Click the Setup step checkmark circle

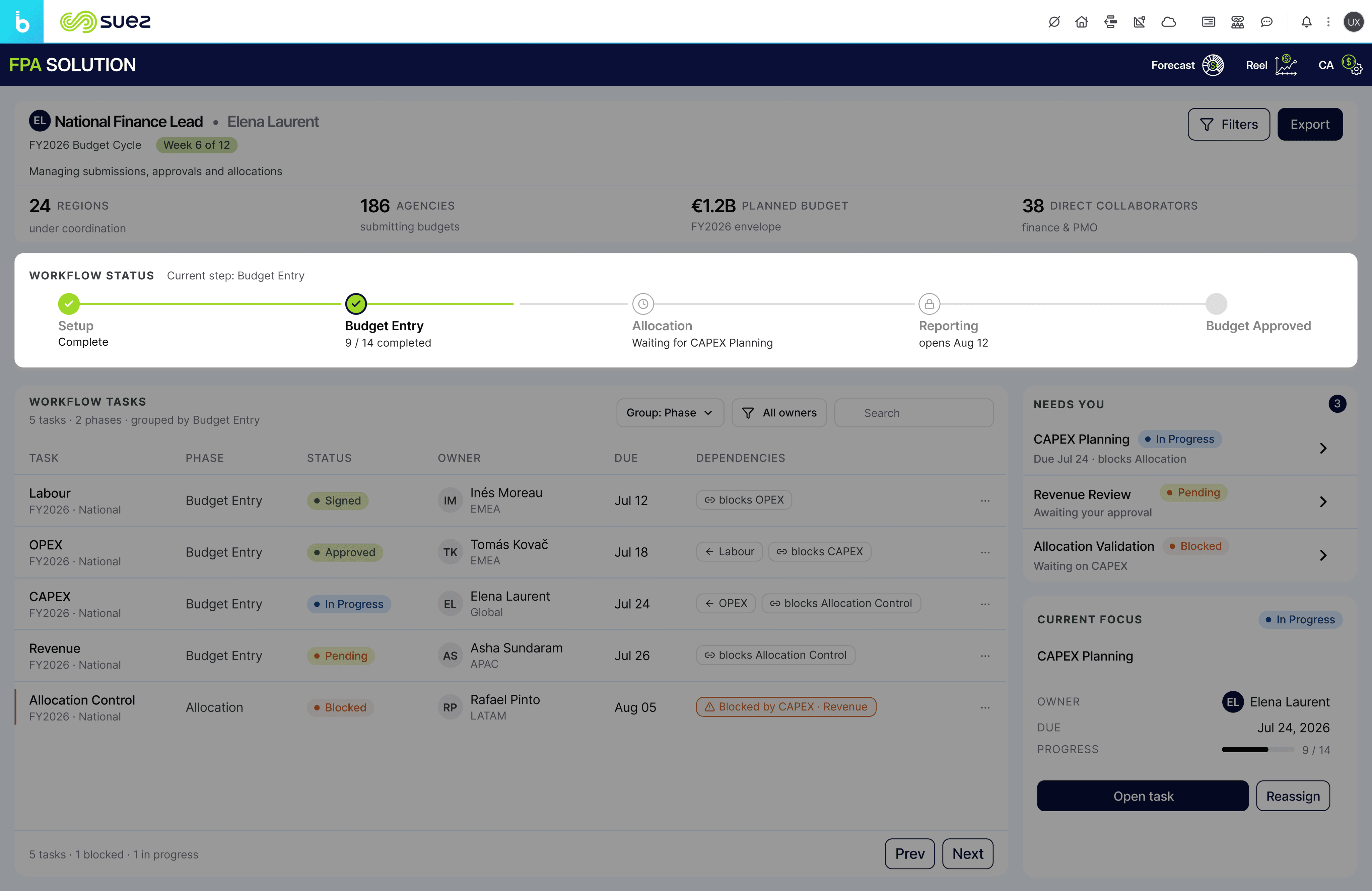click(x=69, y=304)
